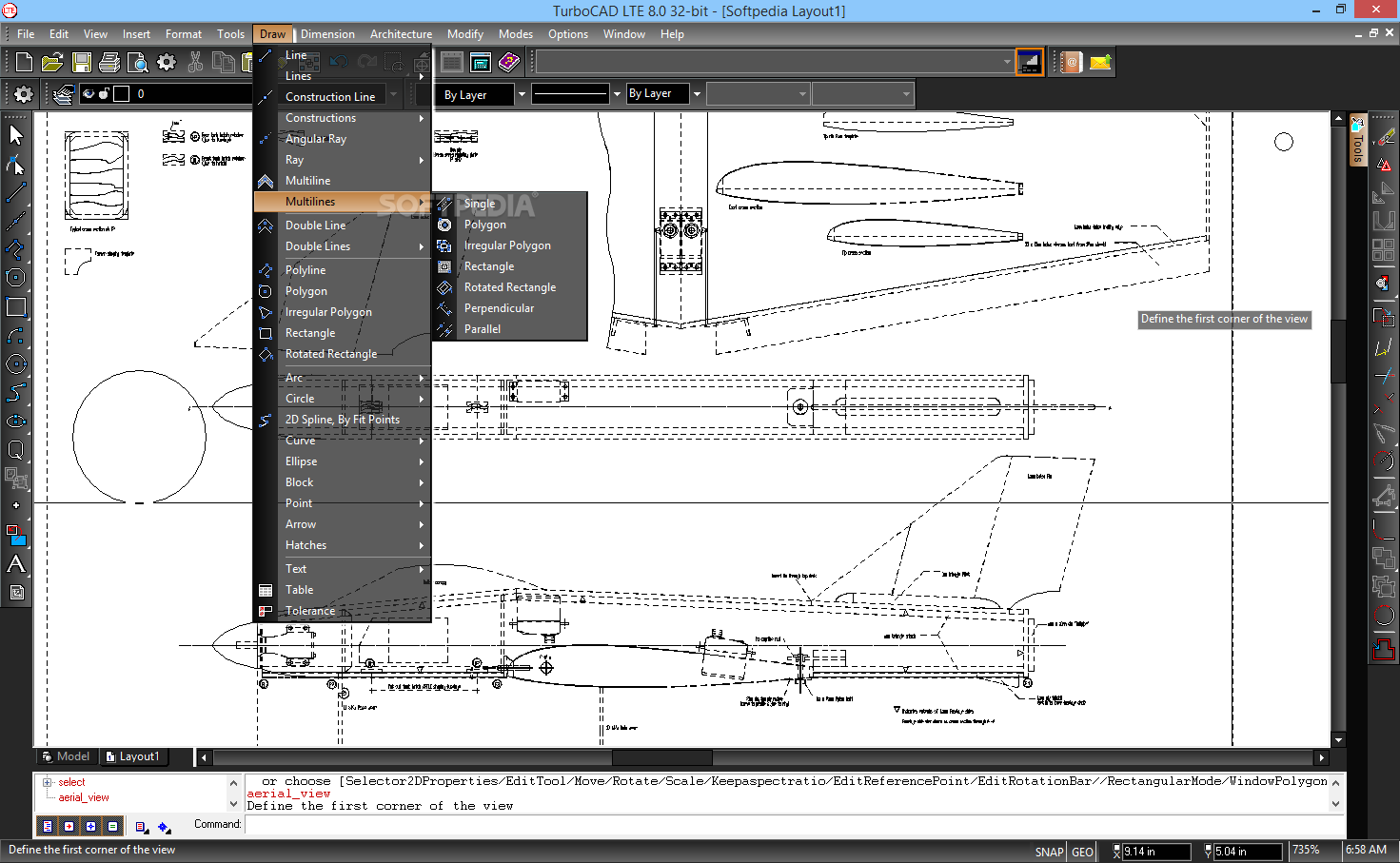The image size is (1400, 863).
Task: Click the Cut scissors icon
Action: tap(195, 63)
